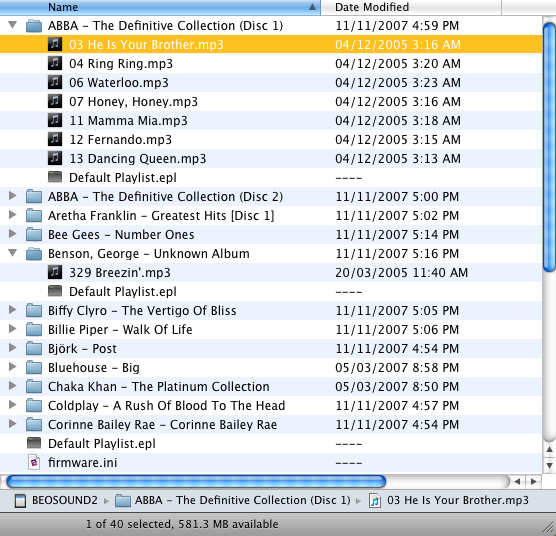Select the 06 Waterloo.mp3 file
The width and height of the screenshot is (556, 536).
point(271,83)
